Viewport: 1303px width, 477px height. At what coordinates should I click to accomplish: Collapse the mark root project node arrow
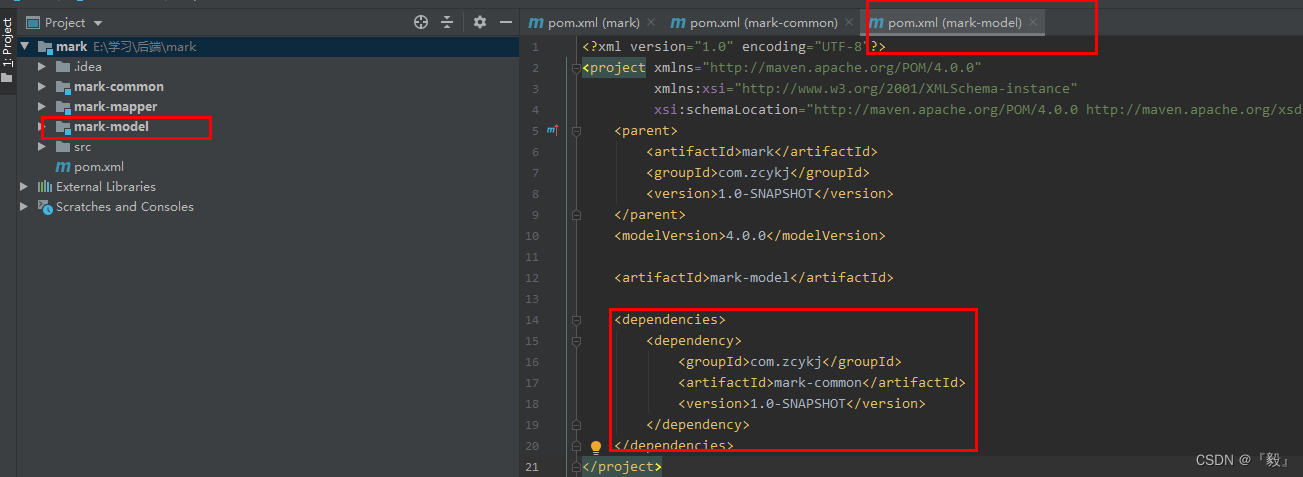click(25, 47)
